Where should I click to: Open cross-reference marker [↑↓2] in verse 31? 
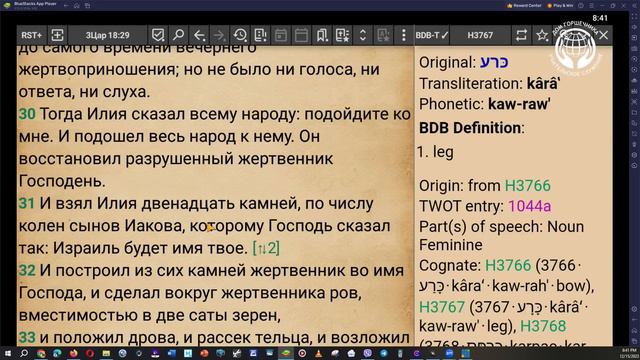[266, 248]
